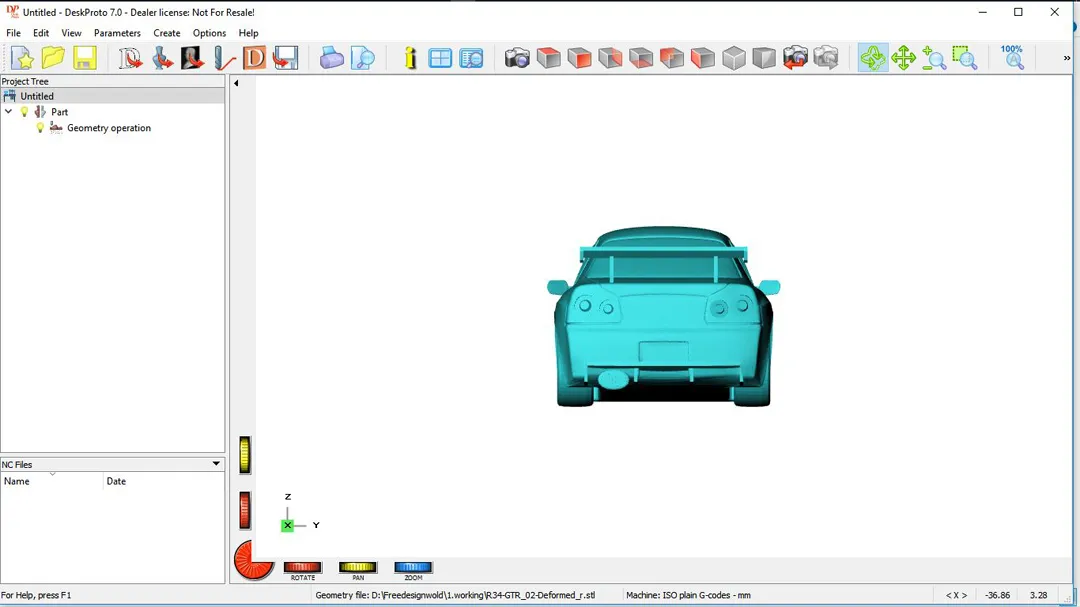Viewport: 1080px width, 607px height.
Task: Open the Edit menu
Action: pos(41,33)
